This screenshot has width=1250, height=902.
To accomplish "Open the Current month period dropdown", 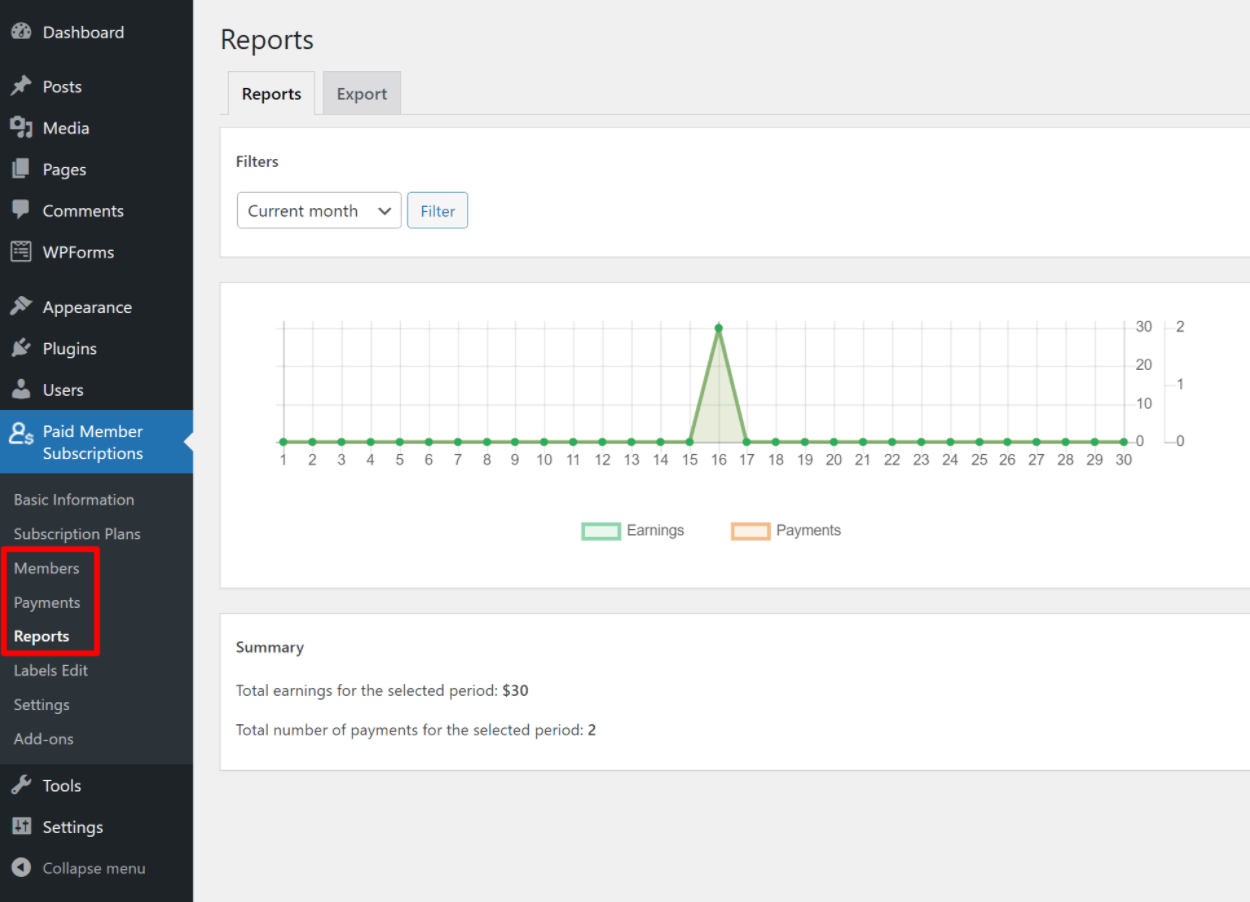I will [319, 211].
